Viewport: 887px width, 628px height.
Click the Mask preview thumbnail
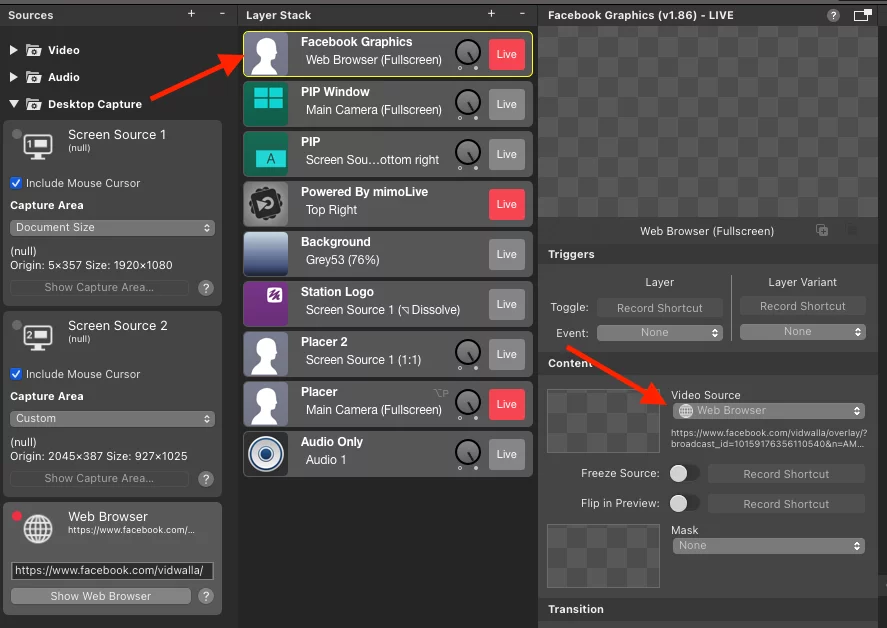603,556
